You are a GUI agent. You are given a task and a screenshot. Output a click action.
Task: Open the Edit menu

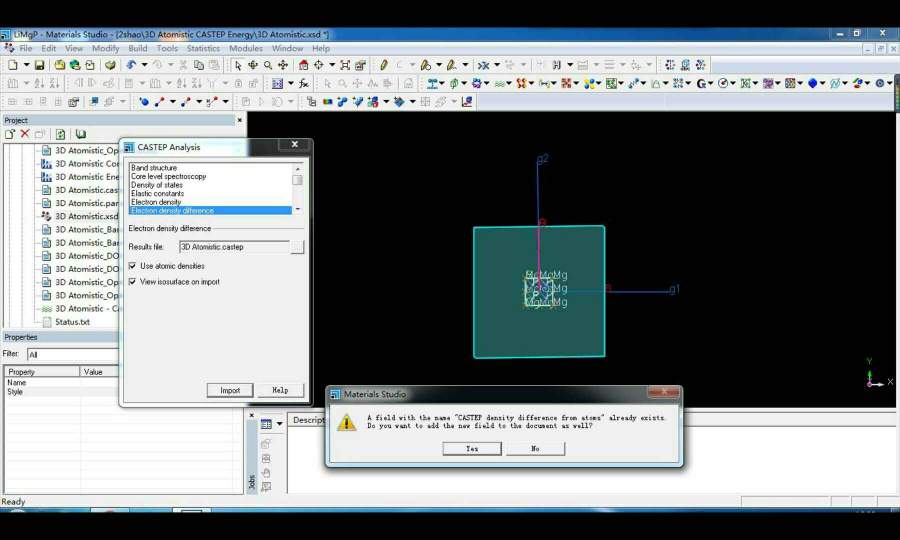click(x=49, y=48)
